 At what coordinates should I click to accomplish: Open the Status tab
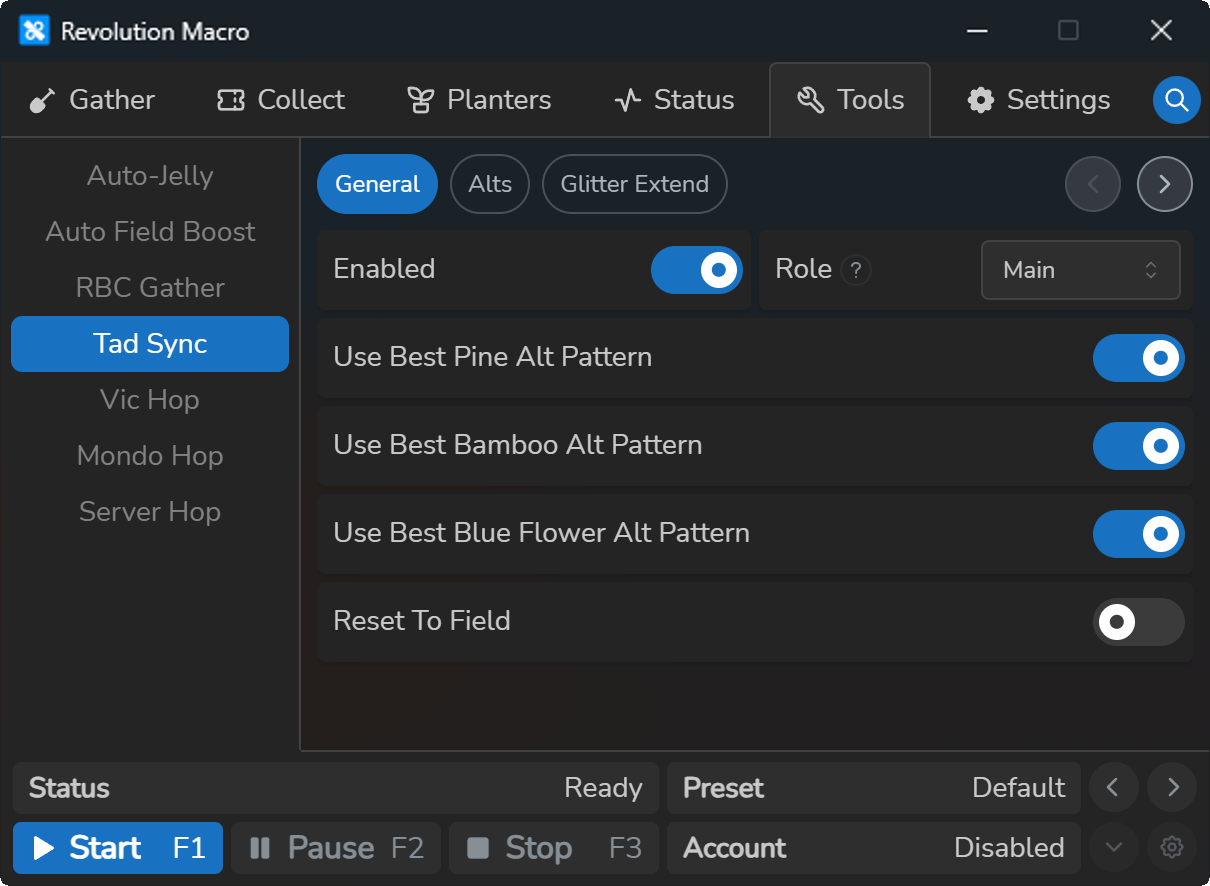tap(674, 100)
